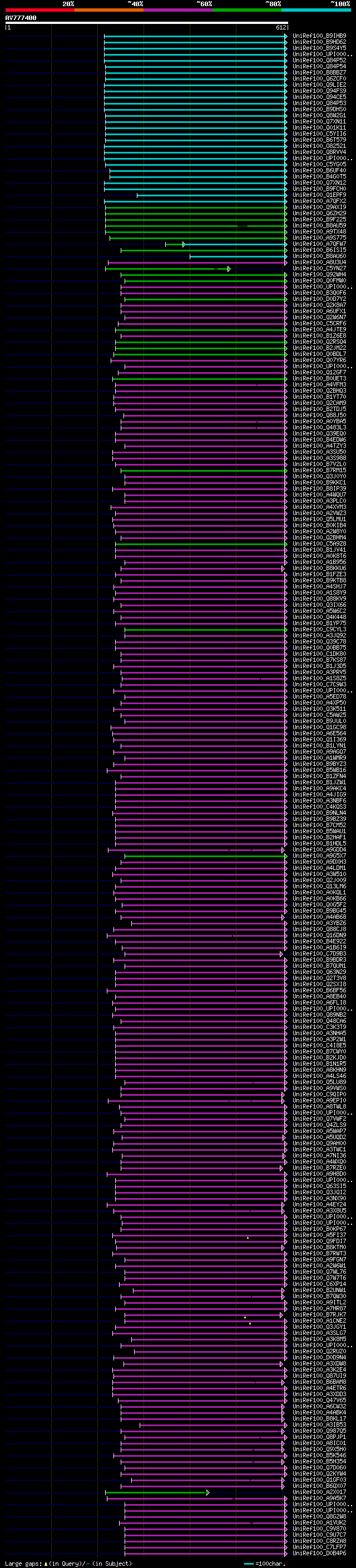Screen dimensions: 356x1568
Task: Click the cyan ~100% identity legend bar
Action: tap(316, 11)
